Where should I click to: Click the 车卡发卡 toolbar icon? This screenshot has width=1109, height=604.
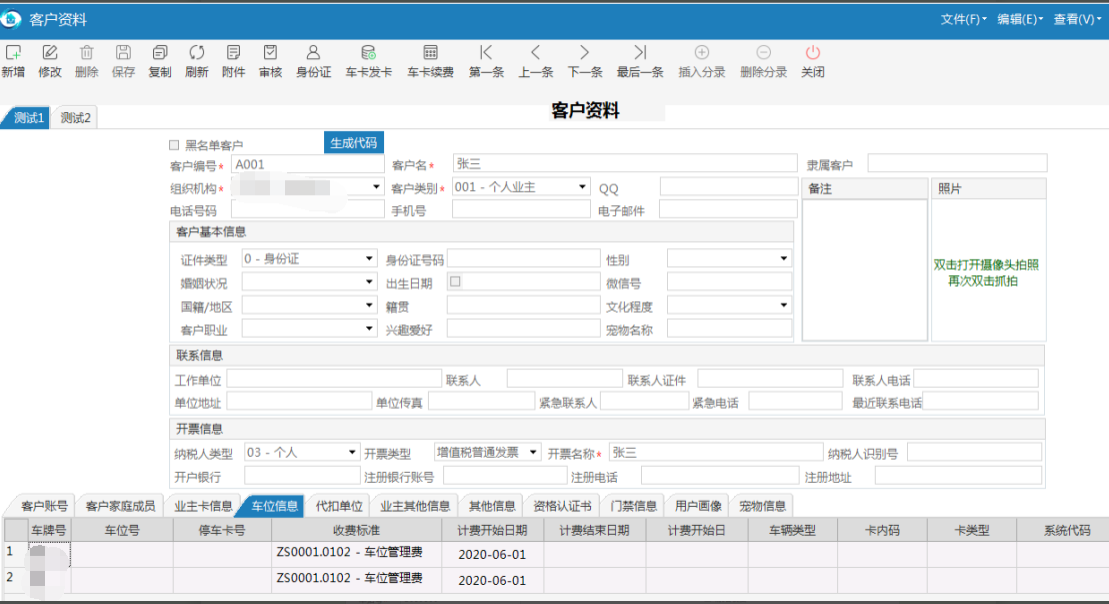coord(368,53)
